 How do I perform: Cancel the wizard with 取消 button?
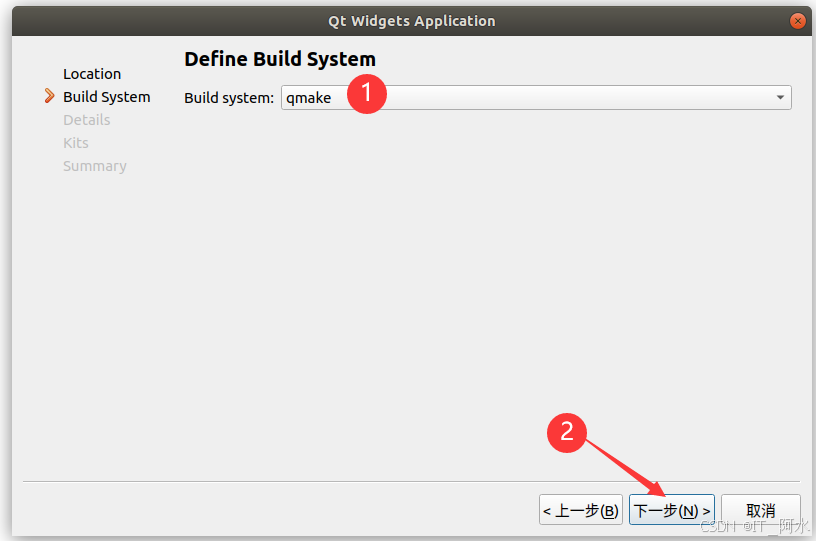[x=760, y=510]
